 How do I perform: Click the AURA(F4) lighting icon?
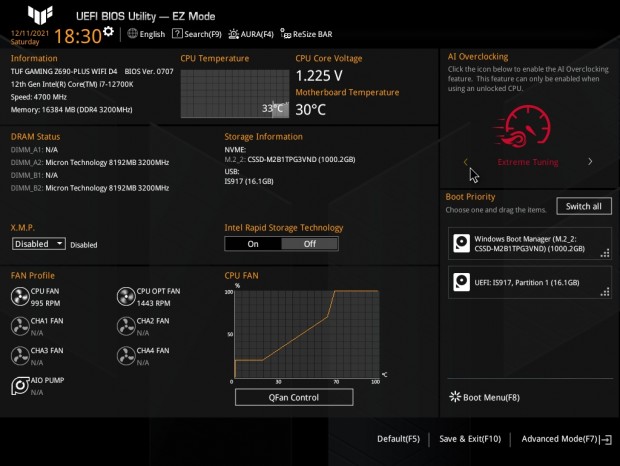point(233,34)
